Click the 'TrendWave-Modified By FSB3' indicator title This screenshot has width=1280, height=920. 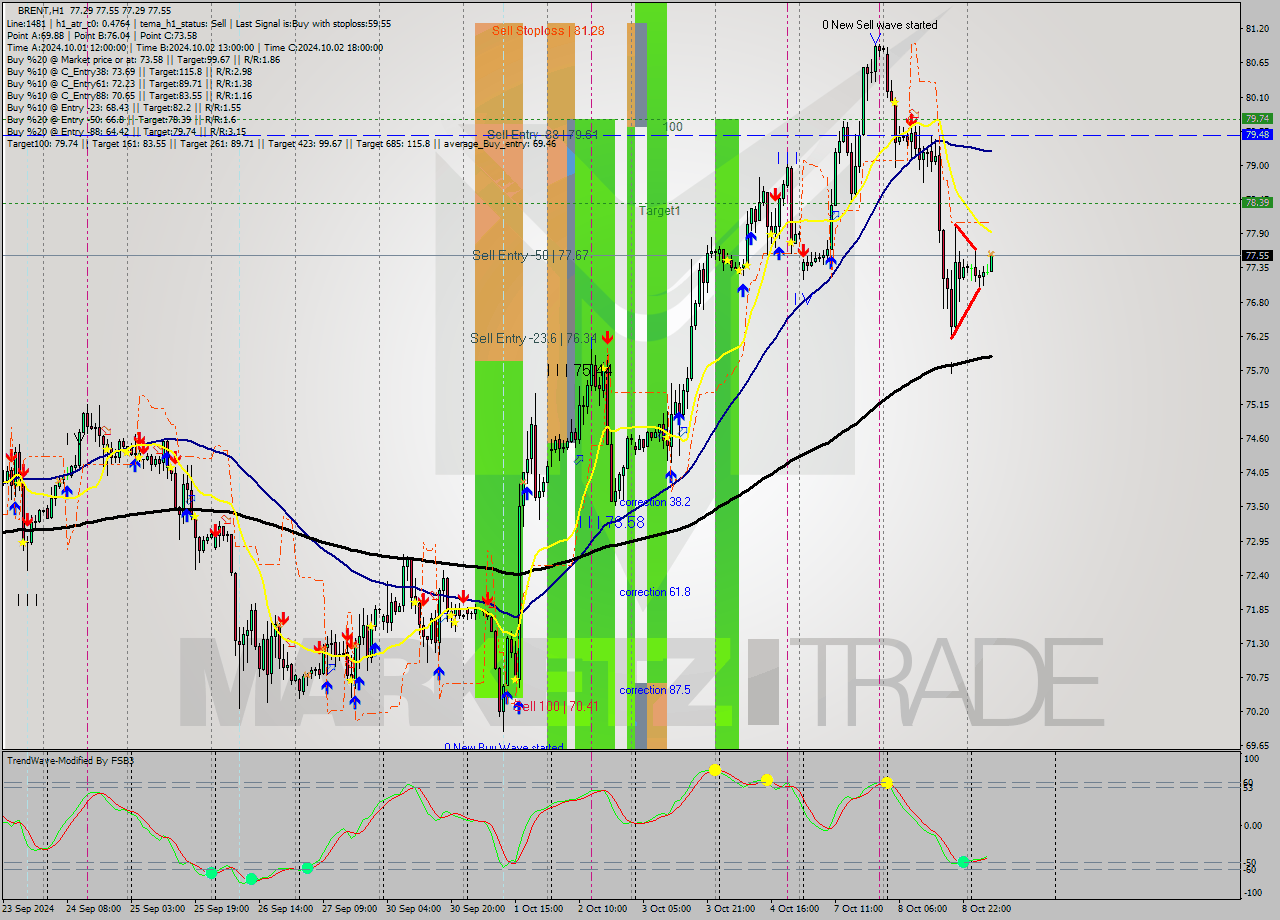coord(70,761)
